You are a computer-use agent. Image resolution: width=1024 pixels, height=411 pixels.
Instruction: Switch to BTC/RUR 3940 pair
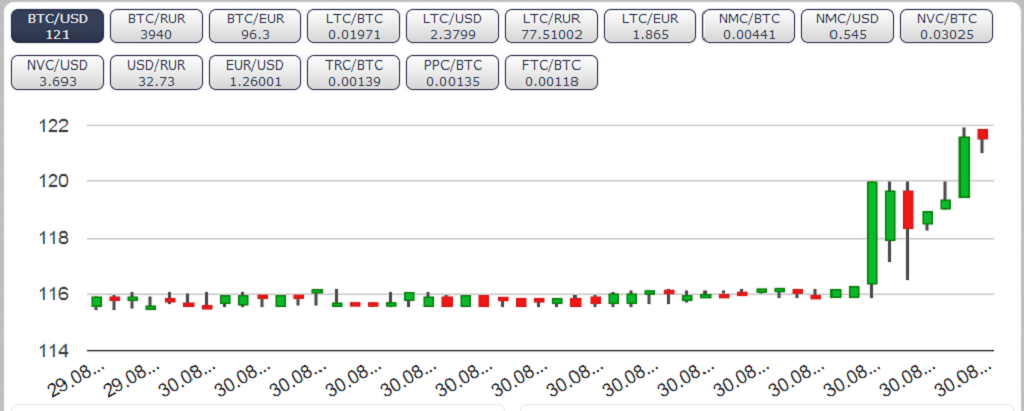tap(156, 26)
